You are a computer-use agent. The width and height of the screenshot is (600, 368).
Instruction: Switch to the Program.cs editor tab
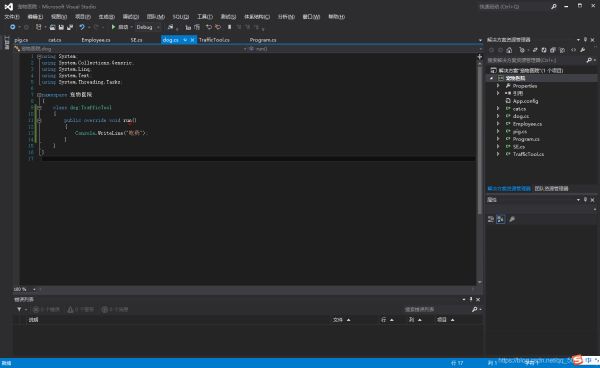(263, 40)
